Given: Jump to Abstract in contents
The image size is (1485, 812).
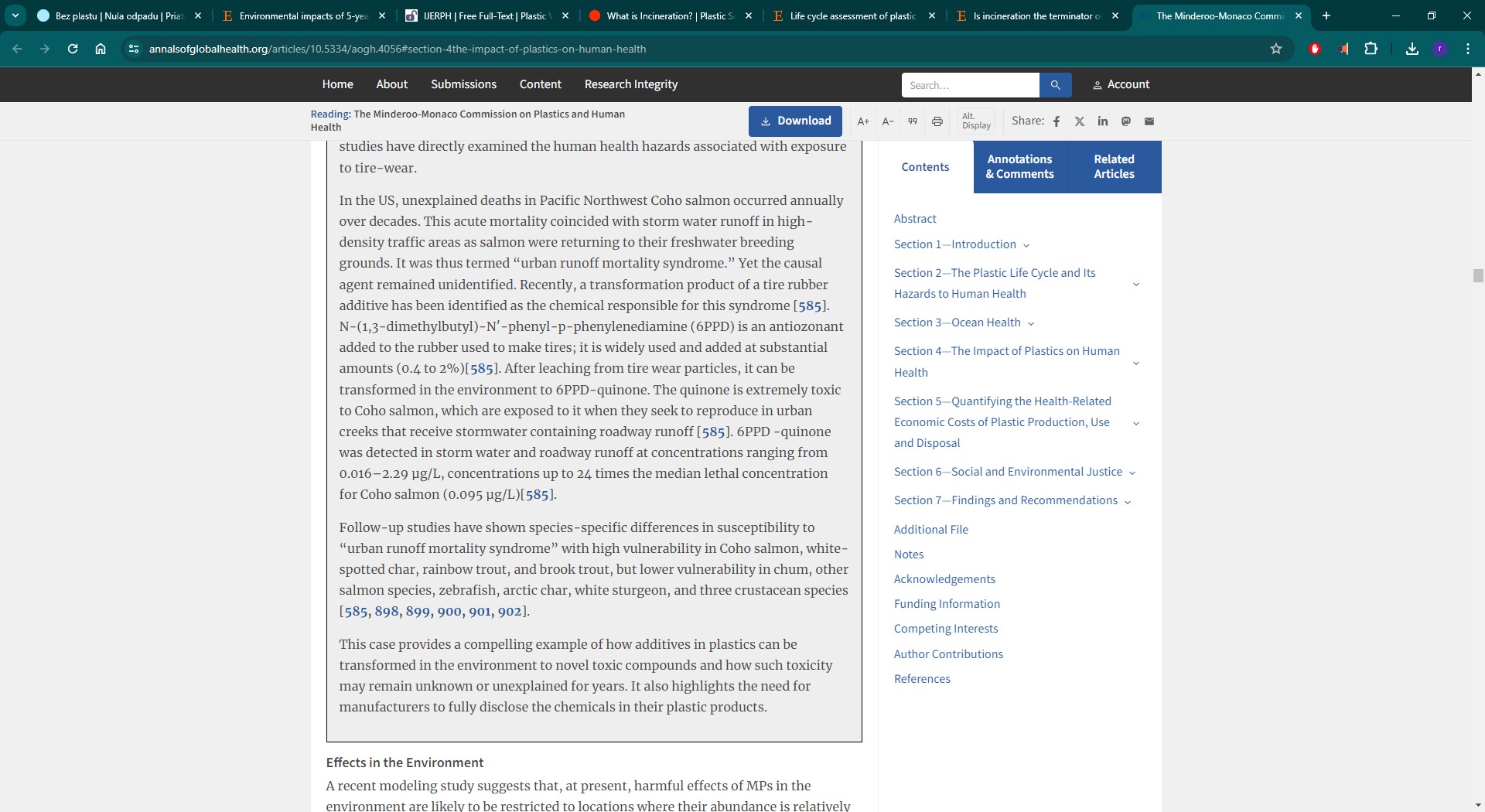Looking at the screenshot, I should pos(915,219).
